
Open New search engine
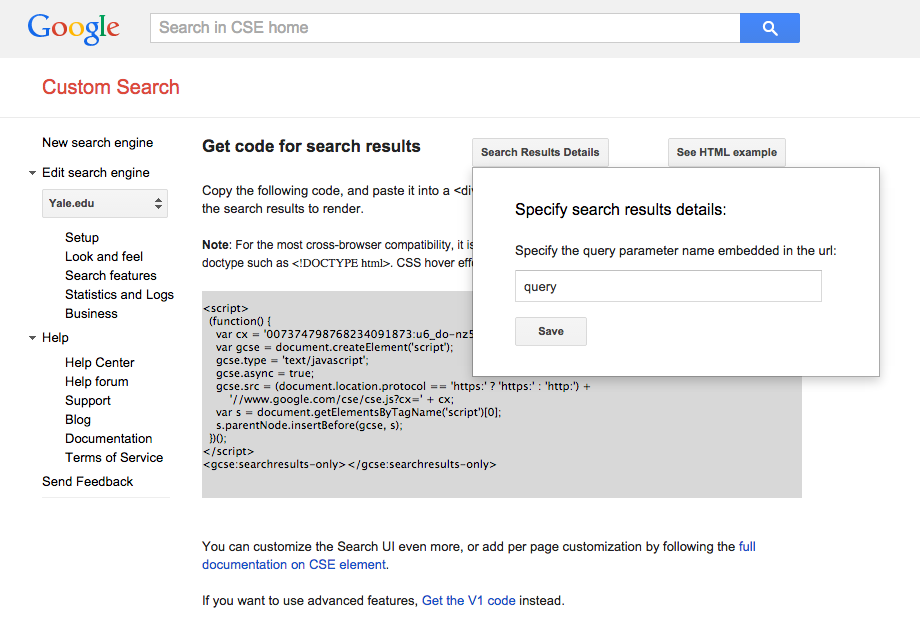[98, 143]
